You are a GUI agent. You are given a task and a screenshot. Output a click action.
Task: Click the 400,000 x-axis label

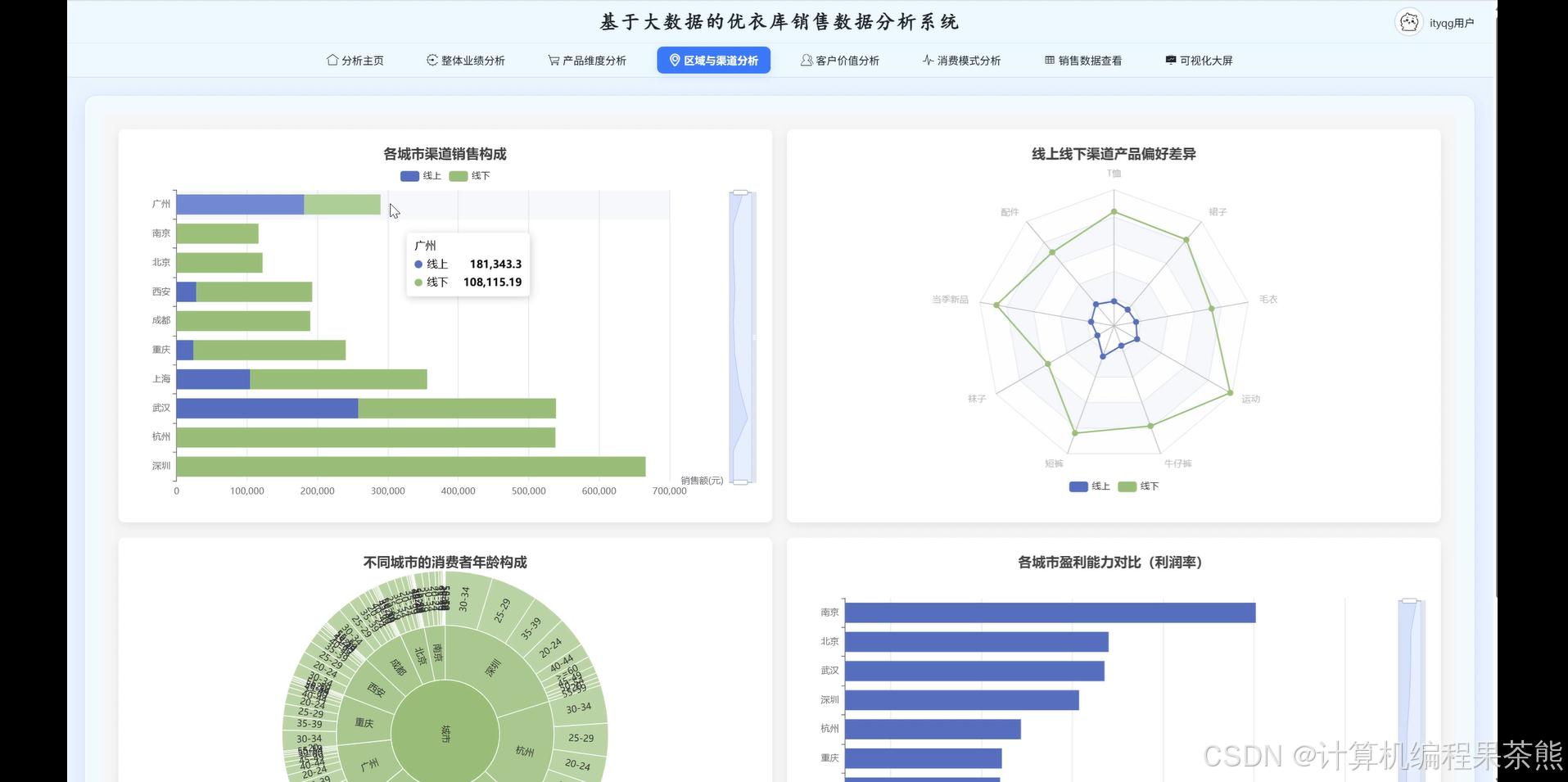(x=458, y=491)
